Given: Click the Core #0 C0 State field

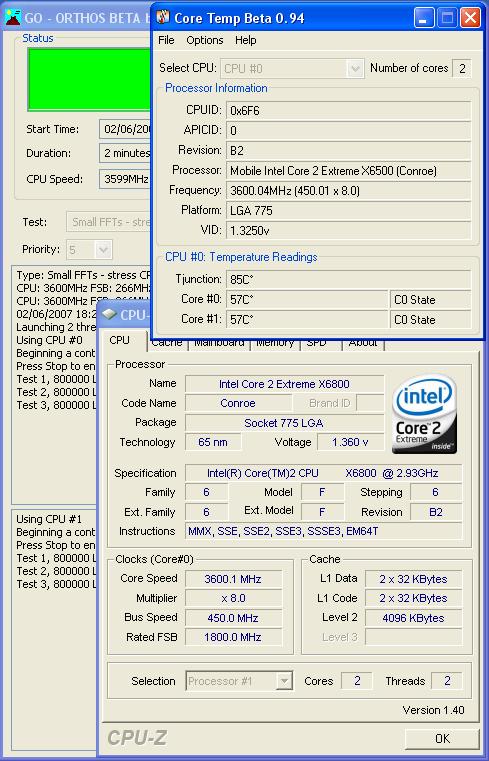Looking at the screenshot, I should [430, 299].
